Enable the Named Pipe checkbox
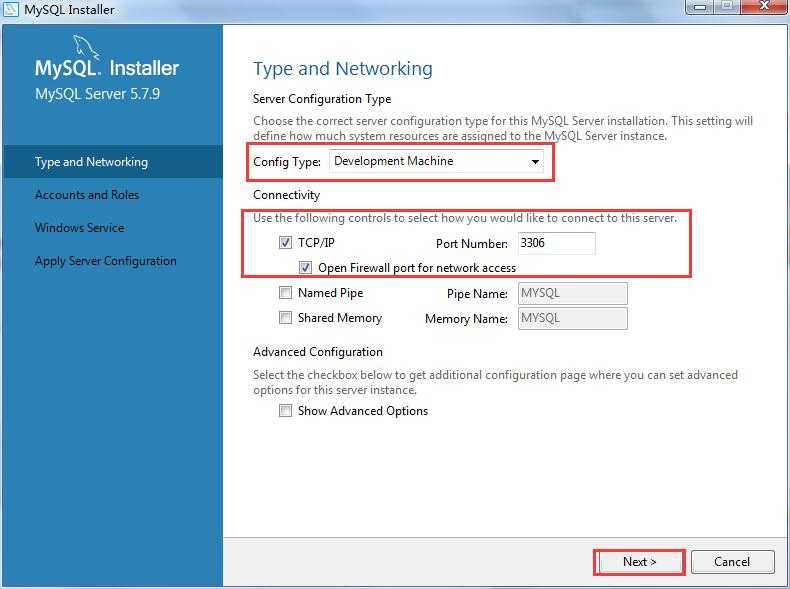This screenshot has height=589, width=790. (285, 293)
